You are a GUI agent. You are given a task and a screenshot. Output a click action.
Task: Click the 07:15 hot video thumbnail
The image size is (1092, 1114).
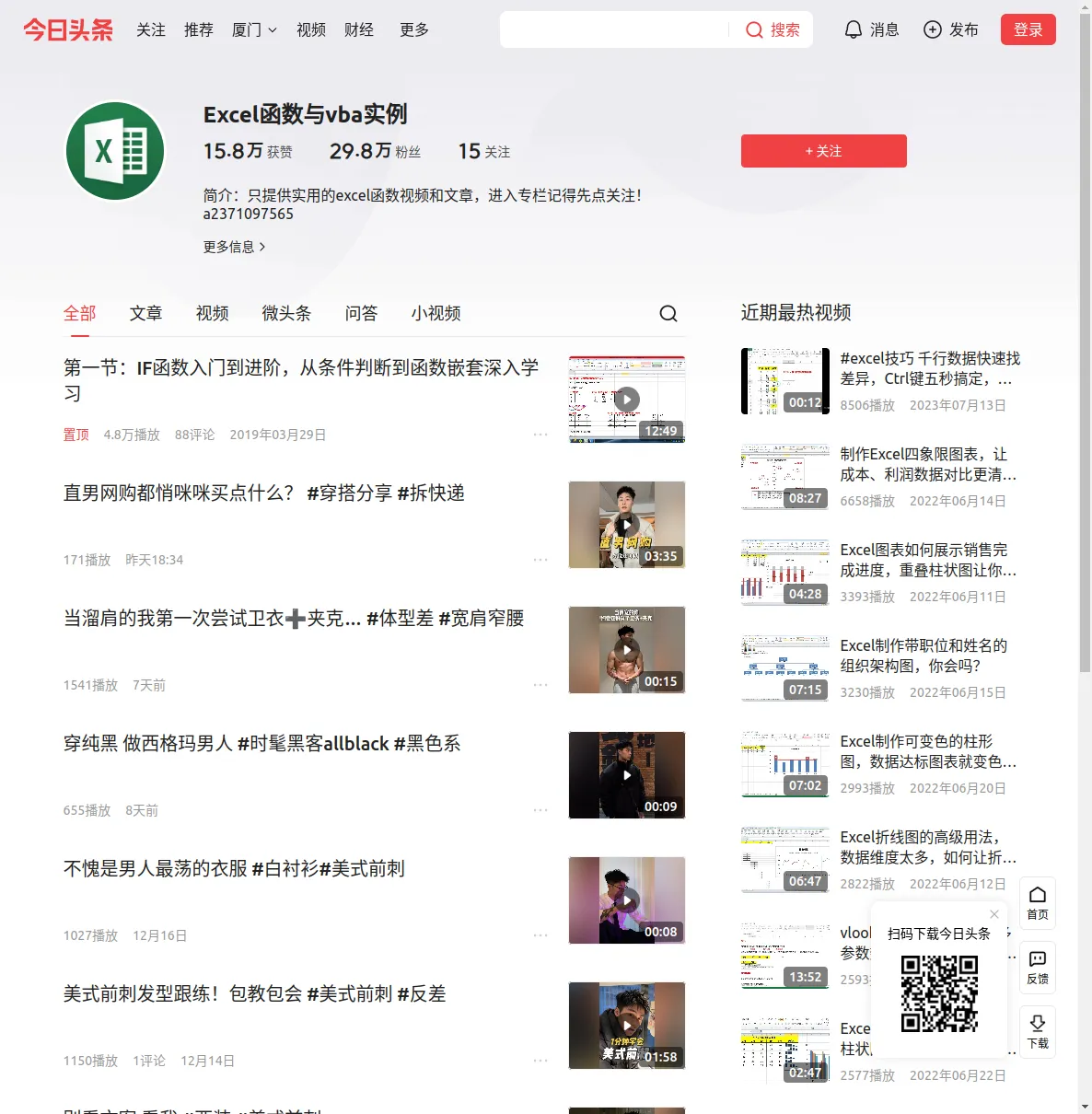click(785, 668)
